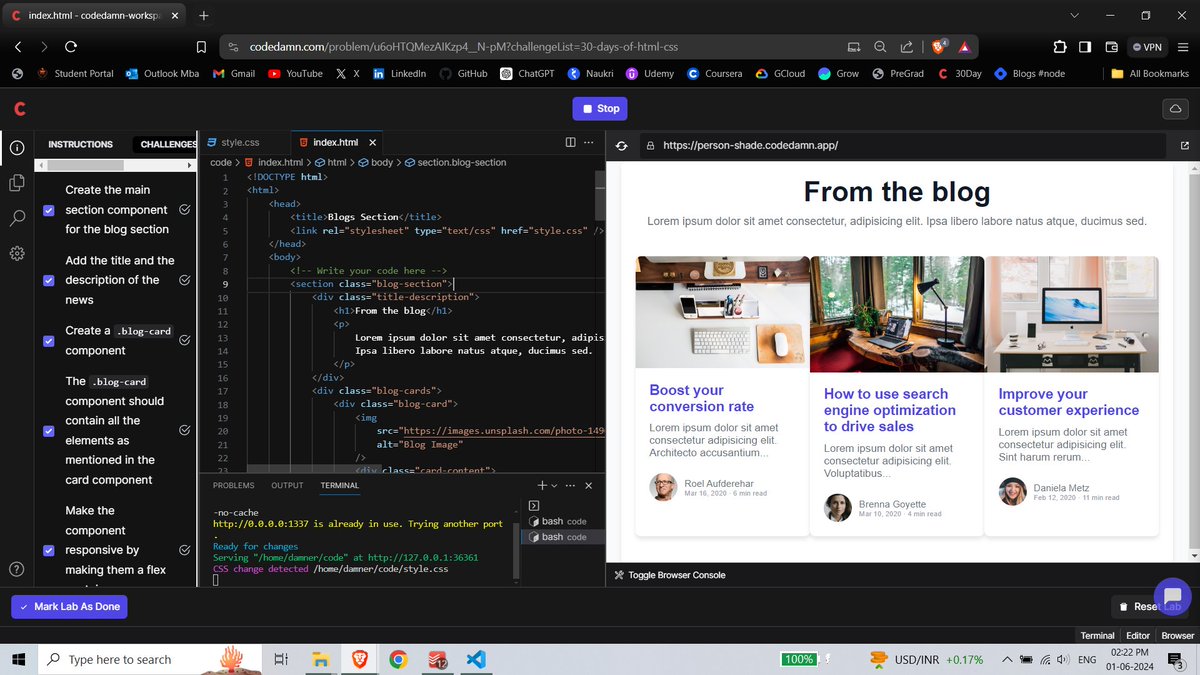
Task: Open the Brave wallet icon
Action: point(1111,46)
